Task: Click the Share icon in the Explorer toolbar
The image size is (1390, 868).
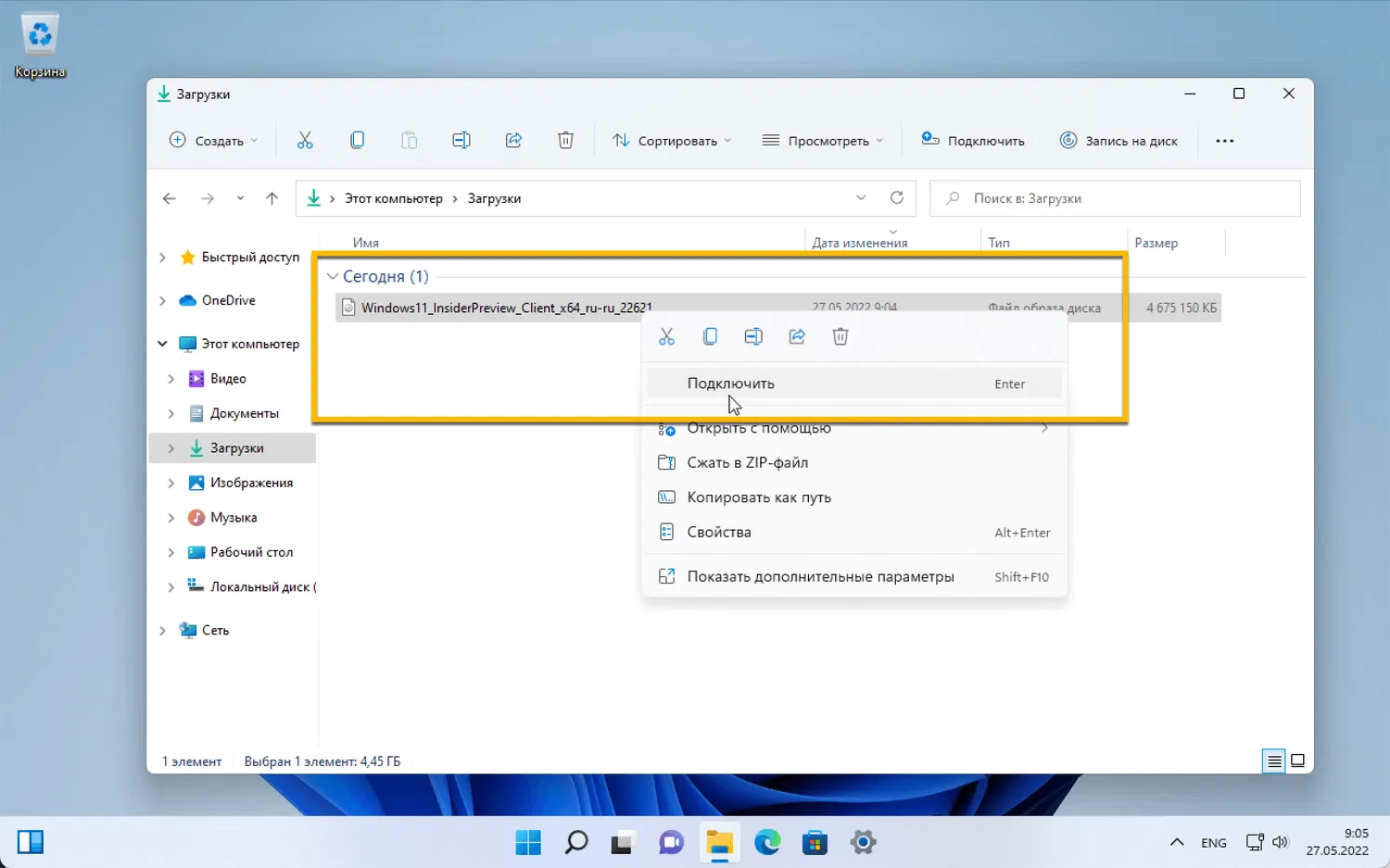Action: [x=513, y=141]
